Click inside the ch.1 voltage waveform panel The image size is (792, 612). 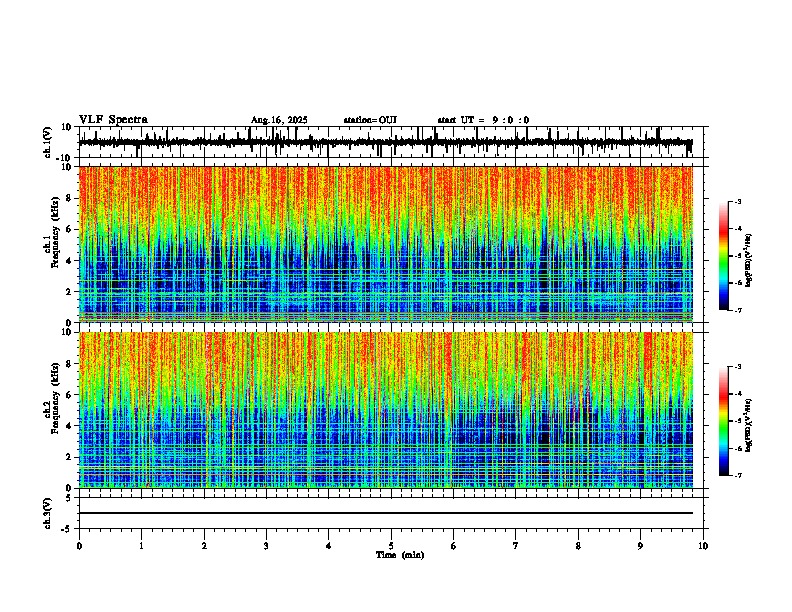pos(390,142)
